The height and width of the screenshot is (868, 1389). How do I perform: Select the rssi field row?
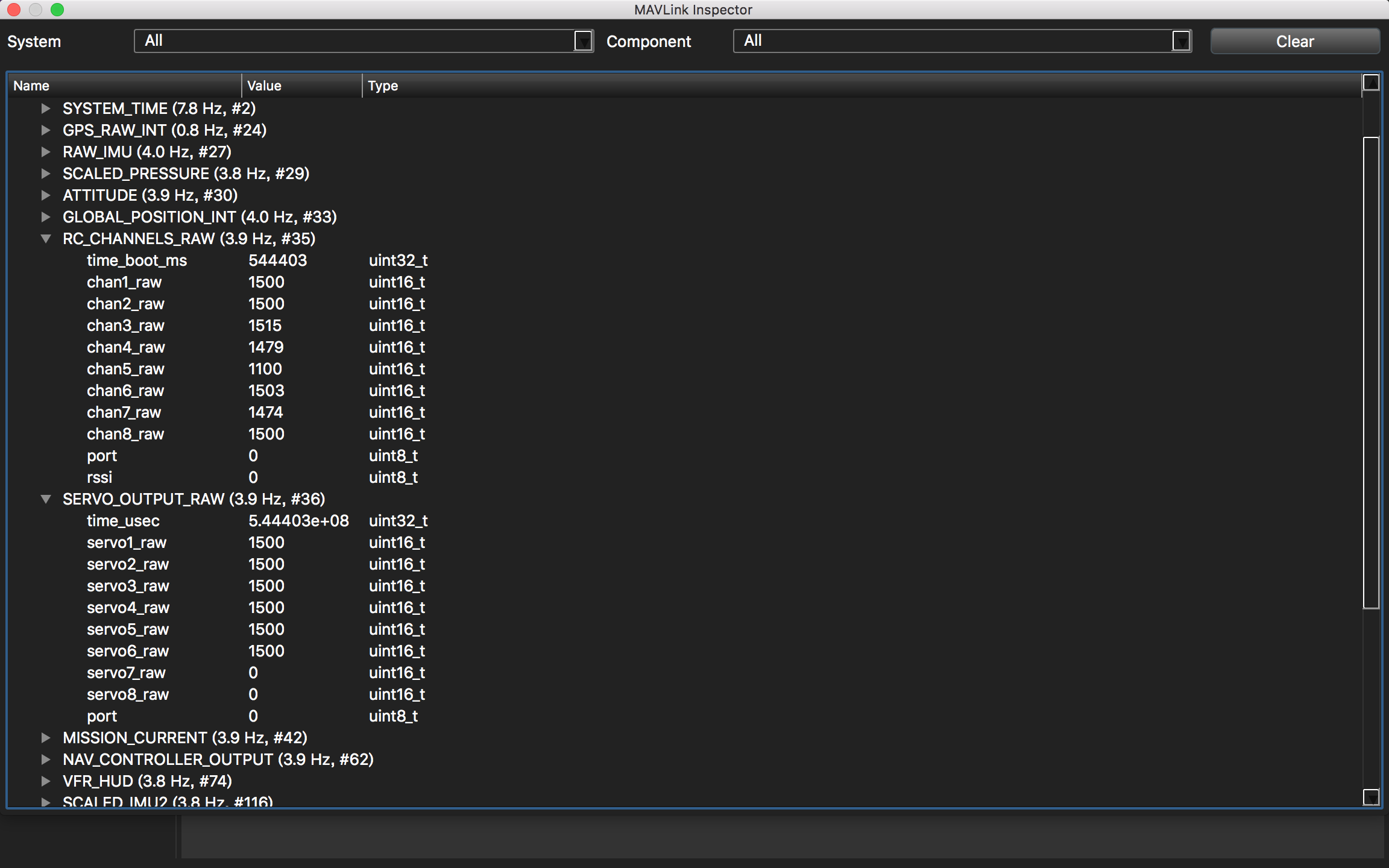click(x=684, y=477)
